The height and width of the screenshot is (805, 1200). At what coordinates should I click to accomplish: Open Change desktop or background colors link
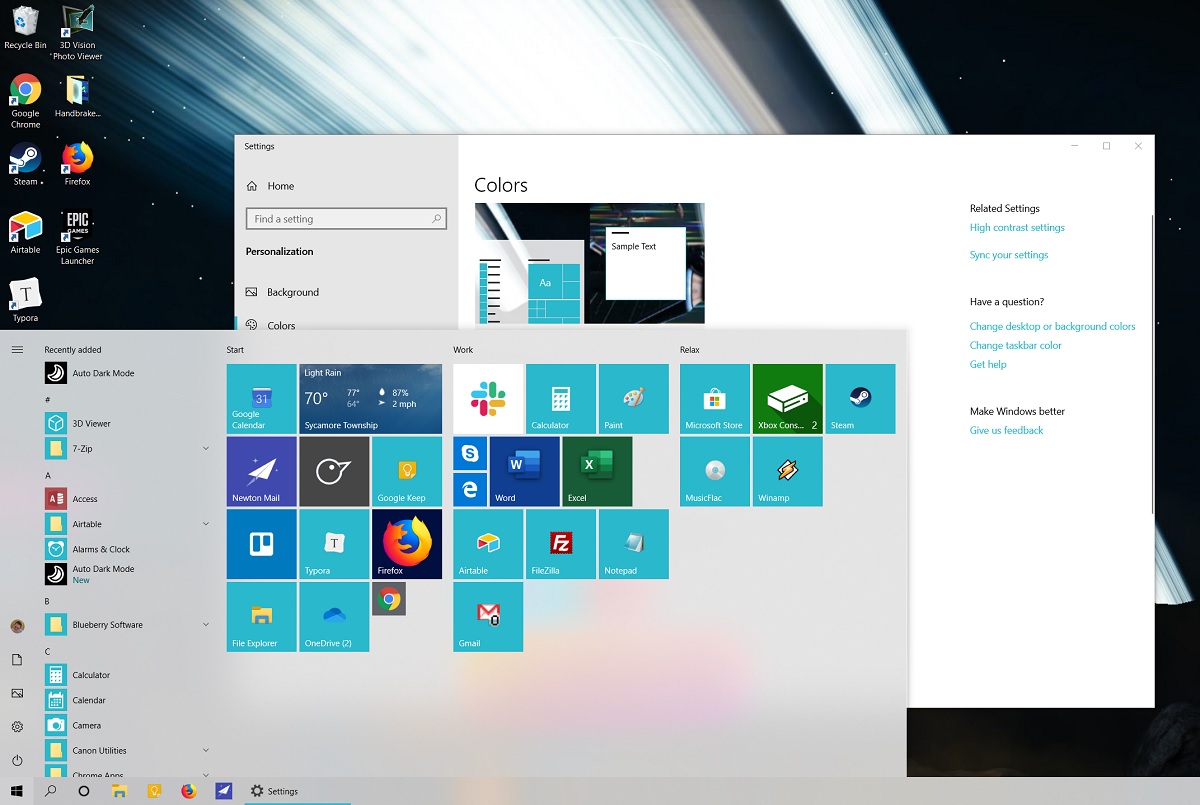(1052, 326)
